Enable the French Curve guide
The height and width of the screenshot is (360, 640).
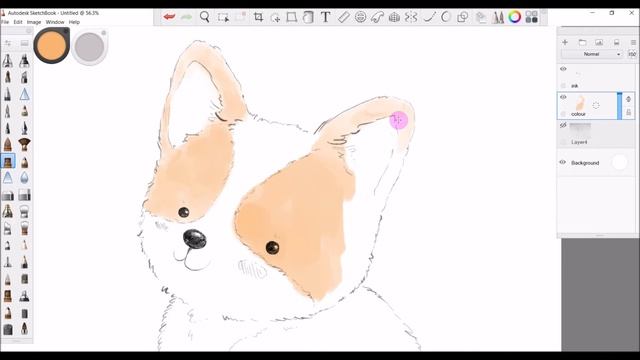tap(378, 17)
